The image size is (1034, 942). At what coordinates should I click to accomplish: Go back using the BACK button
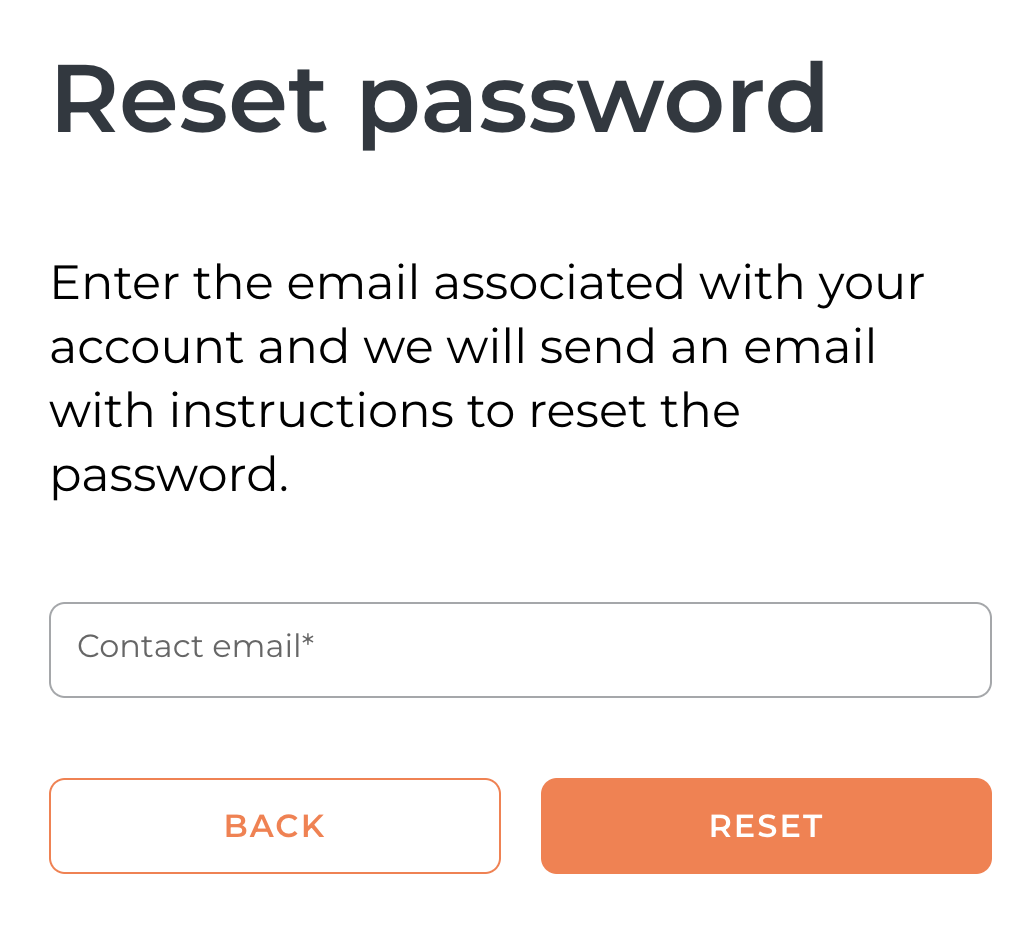(x=274, y=826)
